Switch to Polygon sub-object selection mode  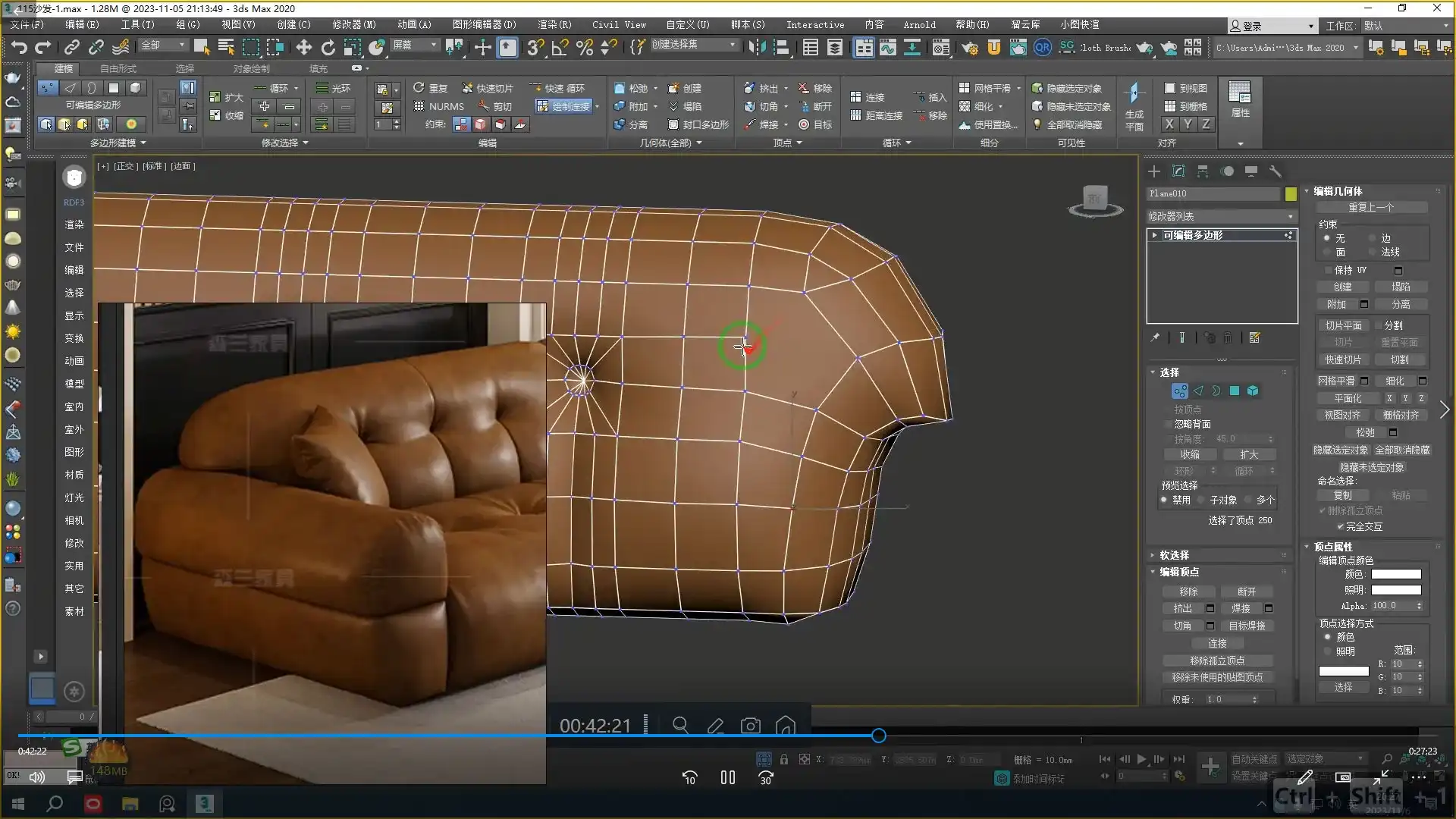coord(1234,391)
